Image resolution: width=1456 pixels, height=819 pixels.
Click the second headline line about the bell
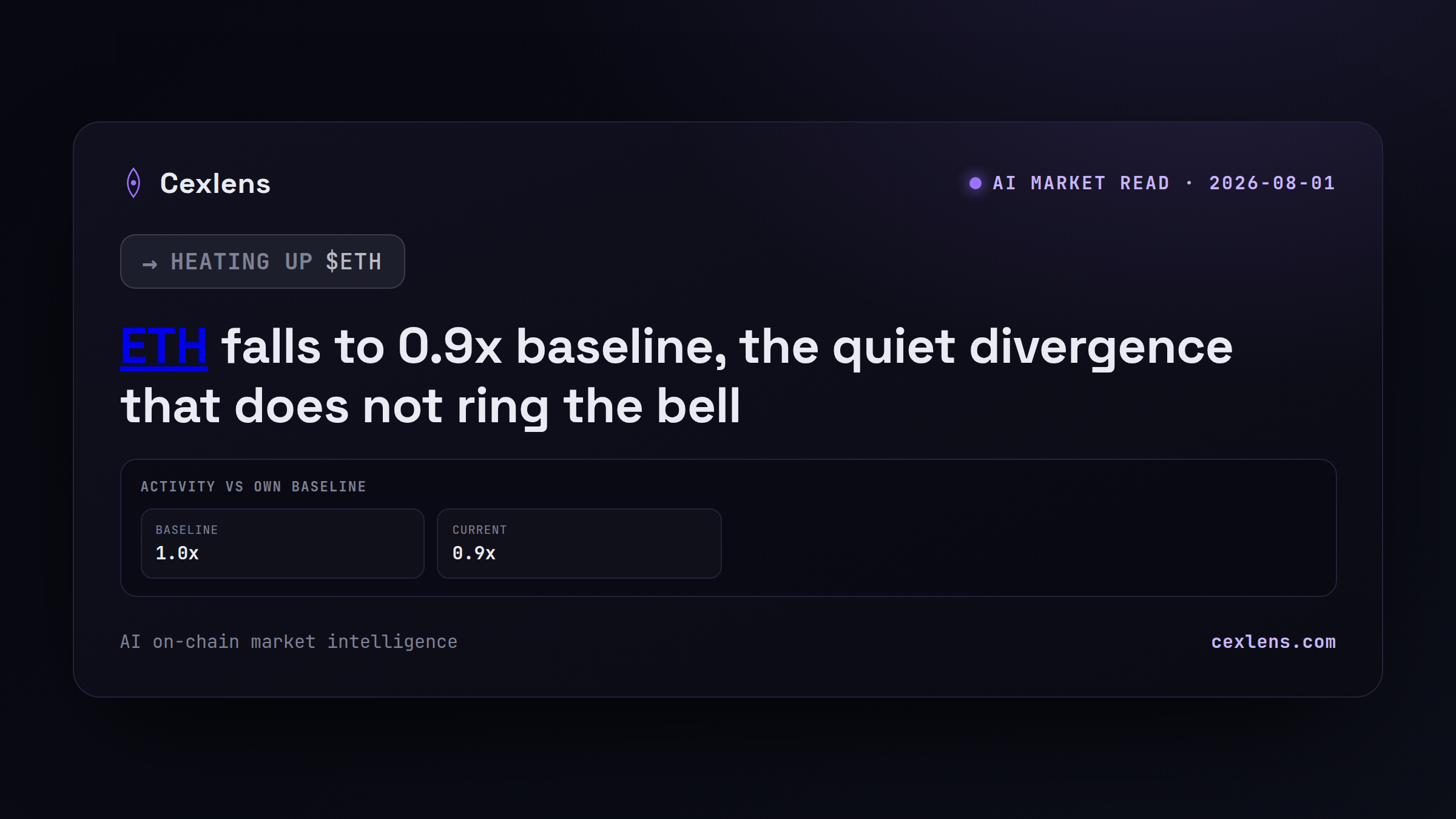[431, 406]
